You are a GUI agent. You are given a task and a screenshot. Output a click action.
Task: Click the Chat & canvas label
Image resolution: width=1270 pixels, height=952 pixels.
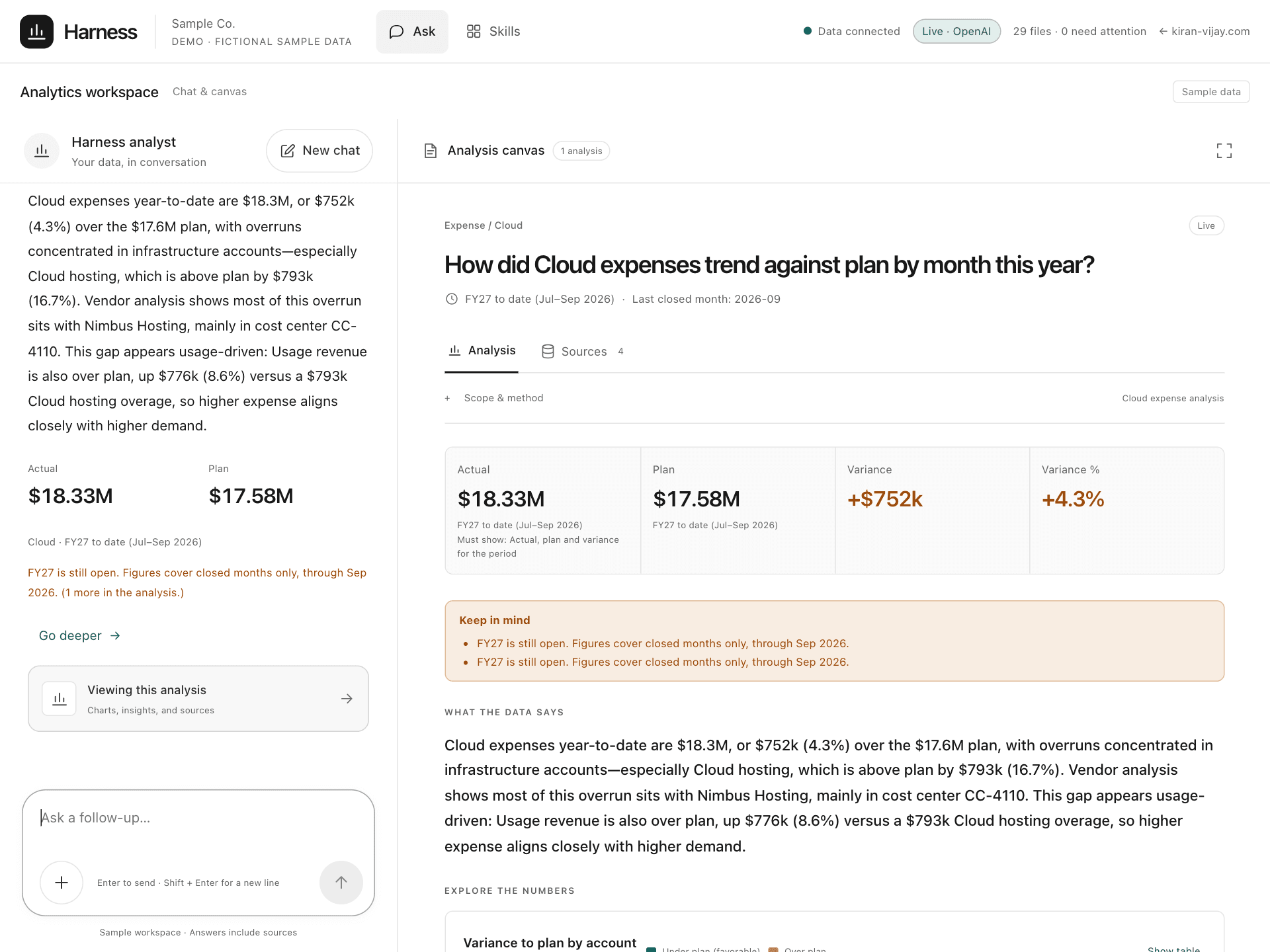point(210,92)
